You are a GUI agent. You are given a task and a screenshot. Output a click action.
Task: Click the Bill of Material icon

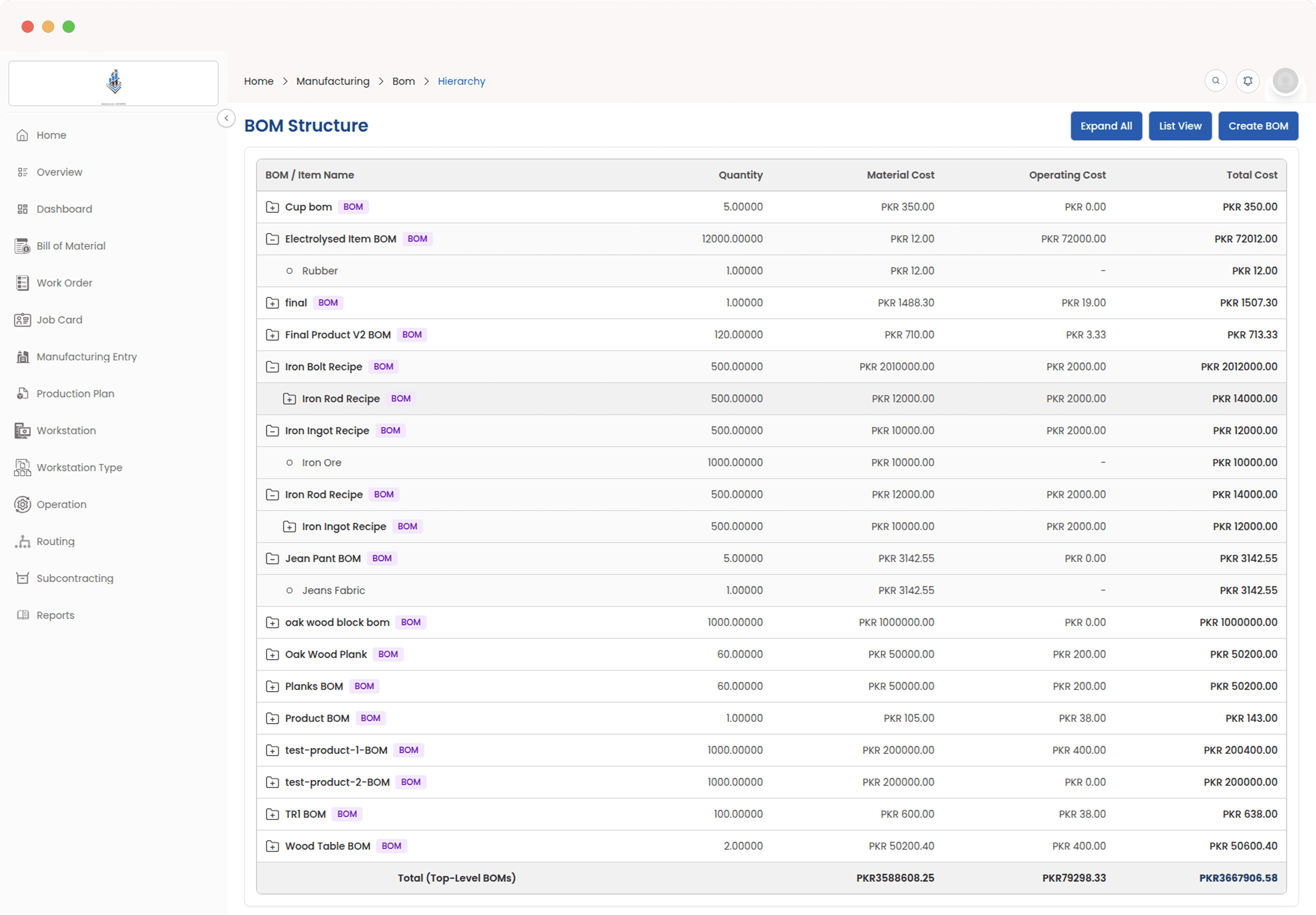[x=22, y=246]
